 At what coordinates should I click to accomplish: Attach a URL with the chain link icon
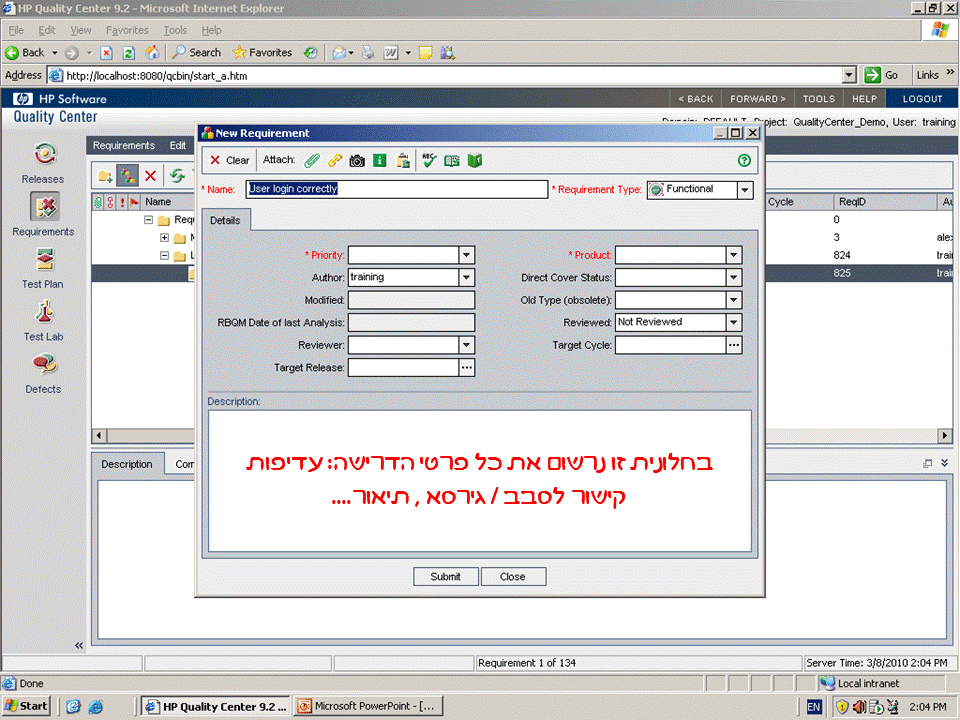[335, 160]
